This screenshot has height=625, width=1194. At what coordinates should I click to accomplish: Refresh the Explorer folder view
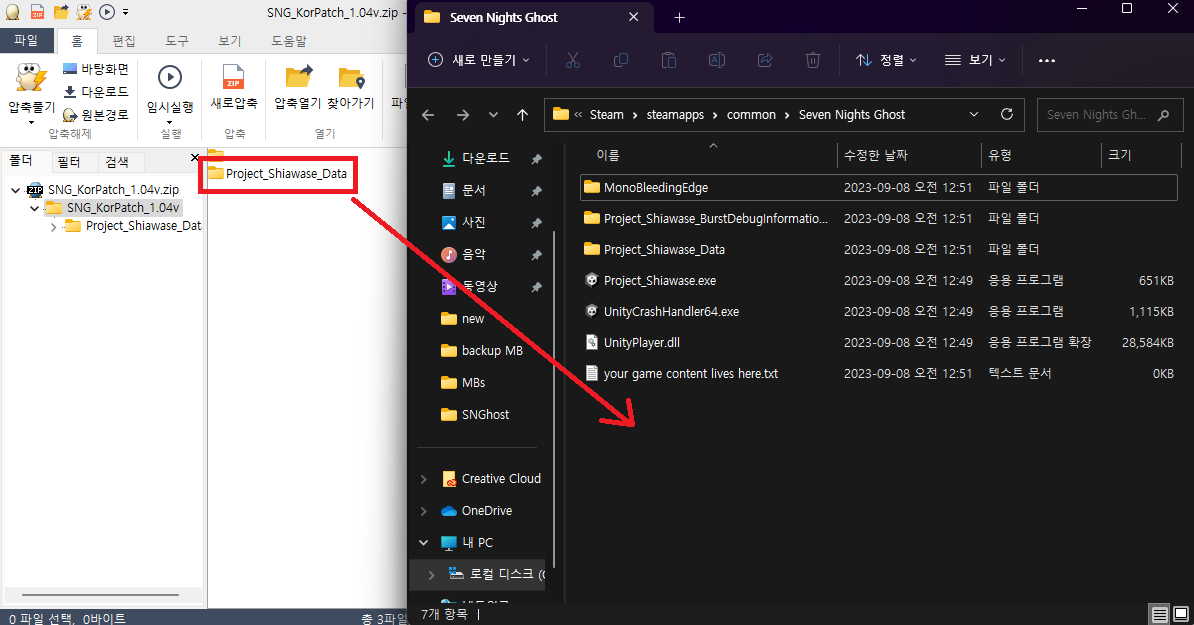point(1007,115)
